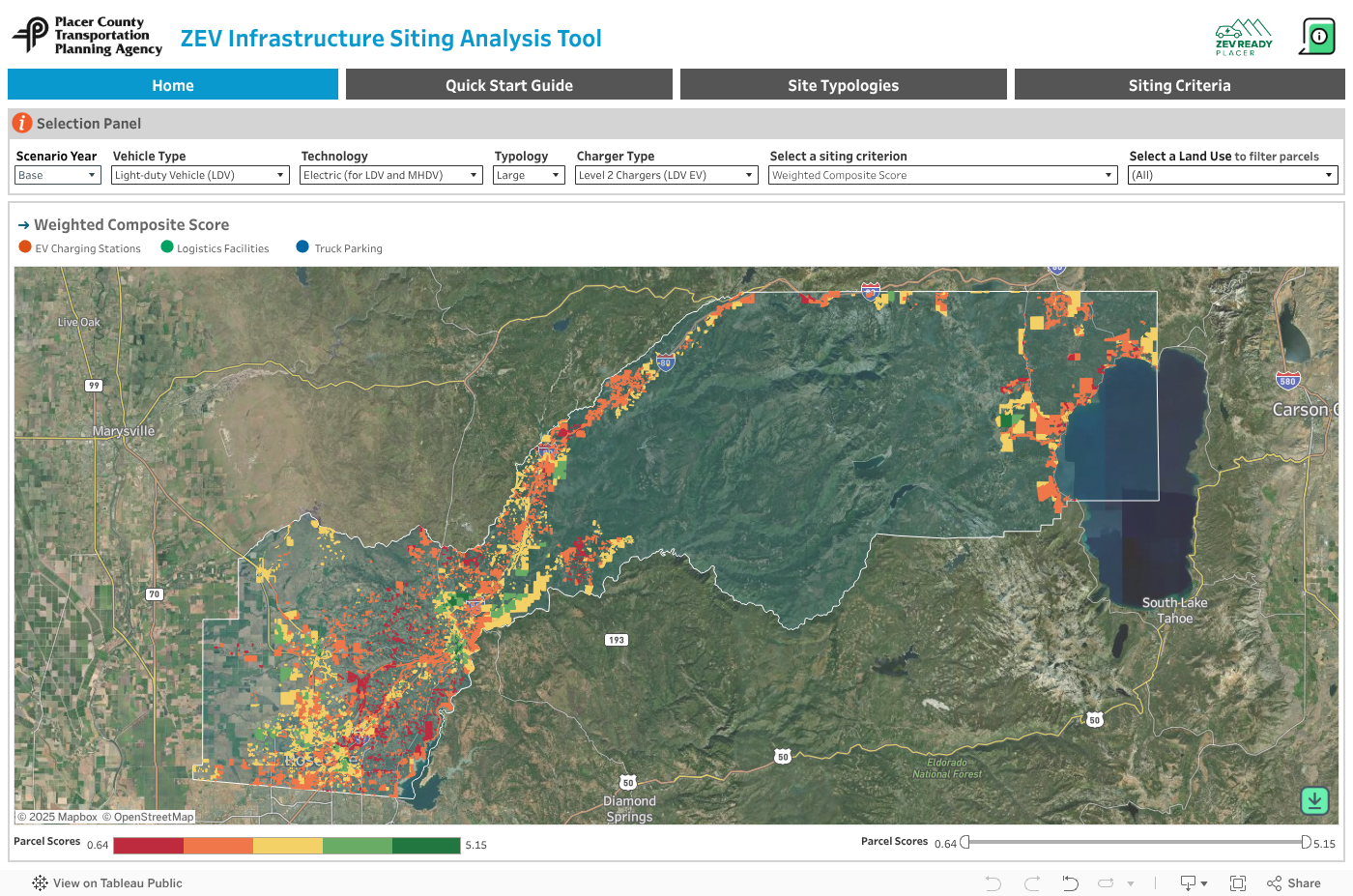1353x896 pixels.
Task: Go to the Siting Criteria tab
Action: [1179, 85]
